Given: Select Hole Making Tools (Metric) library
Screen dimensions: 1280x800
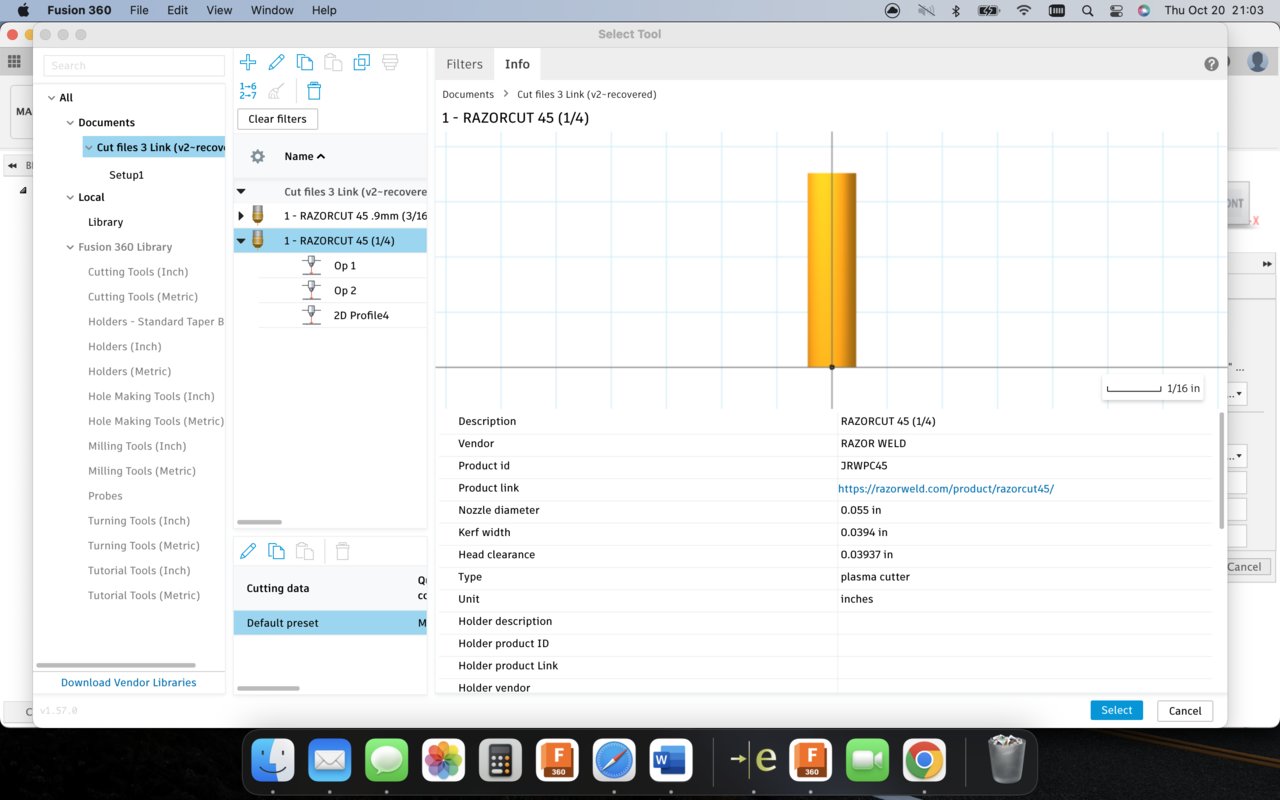Looking at the screenshot, I should coord(156,421).
